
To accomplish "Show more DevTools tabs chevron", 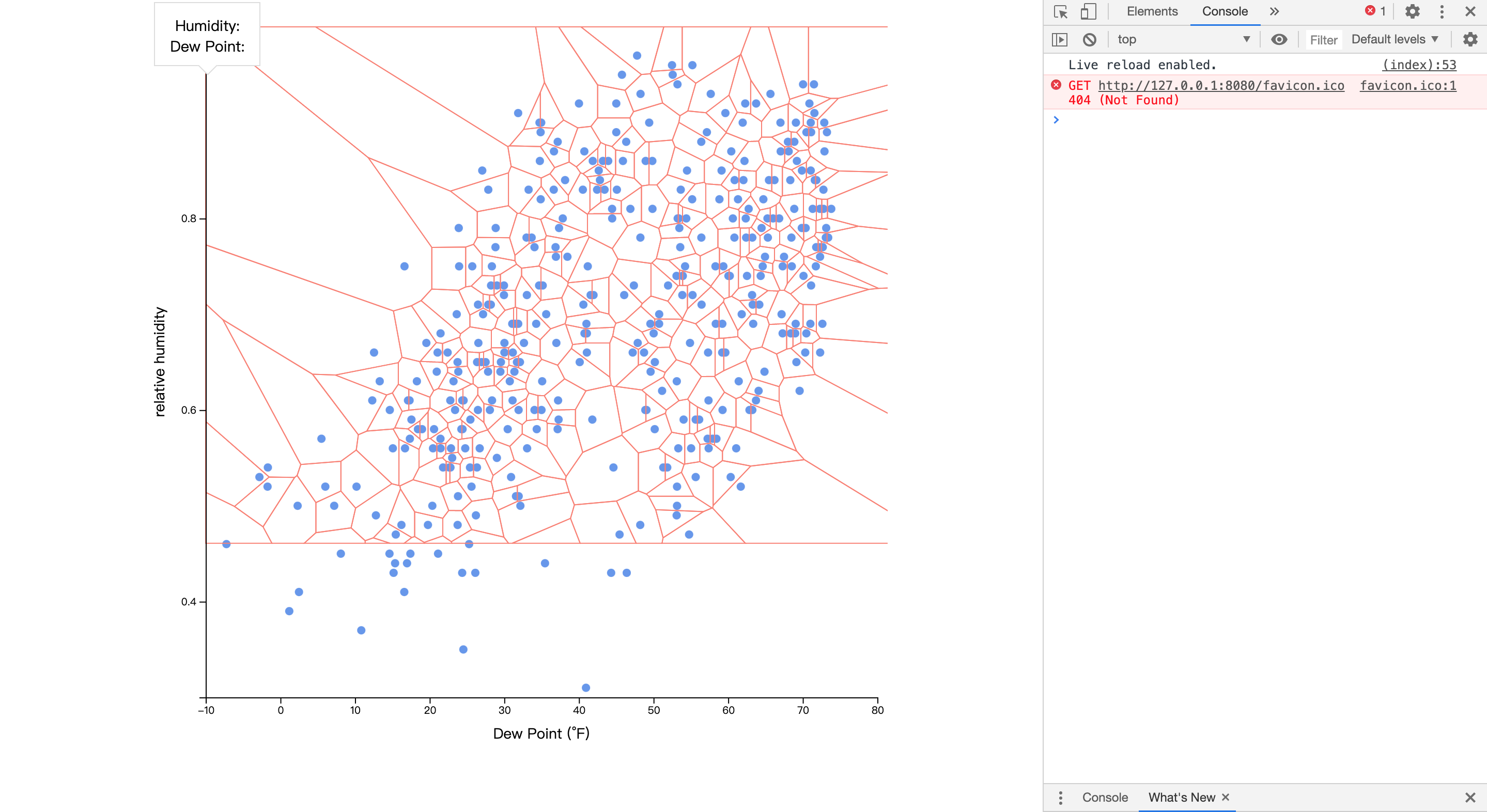I will pyautogui.click(x=1275, y=11).
